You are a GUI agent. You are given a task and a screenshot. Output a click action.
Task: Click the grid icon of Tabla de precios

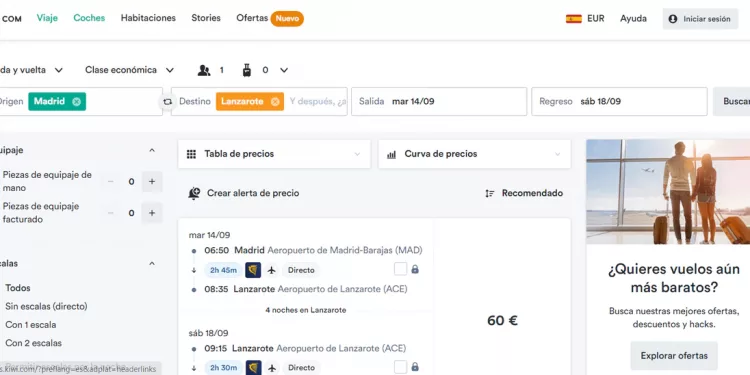pos(191,154)
